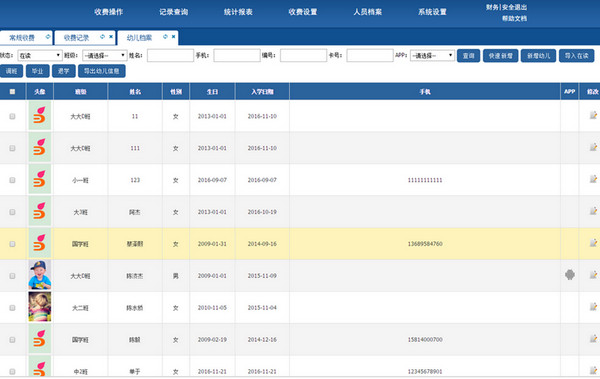Open the 统计报表 menu

pyautogui.click(x=238, y=12)
